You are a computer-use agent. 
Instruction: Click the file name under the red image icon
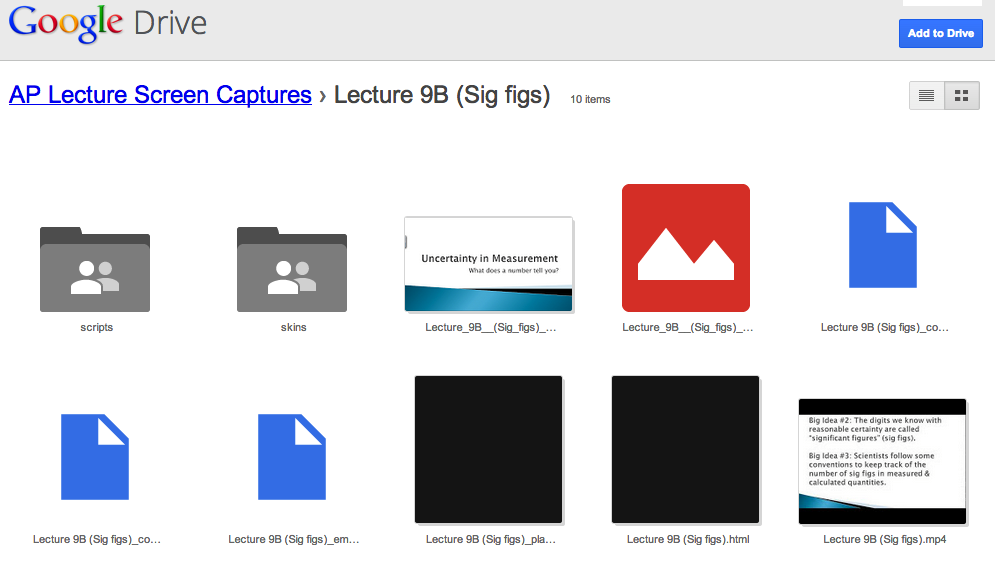click(687, 327)
